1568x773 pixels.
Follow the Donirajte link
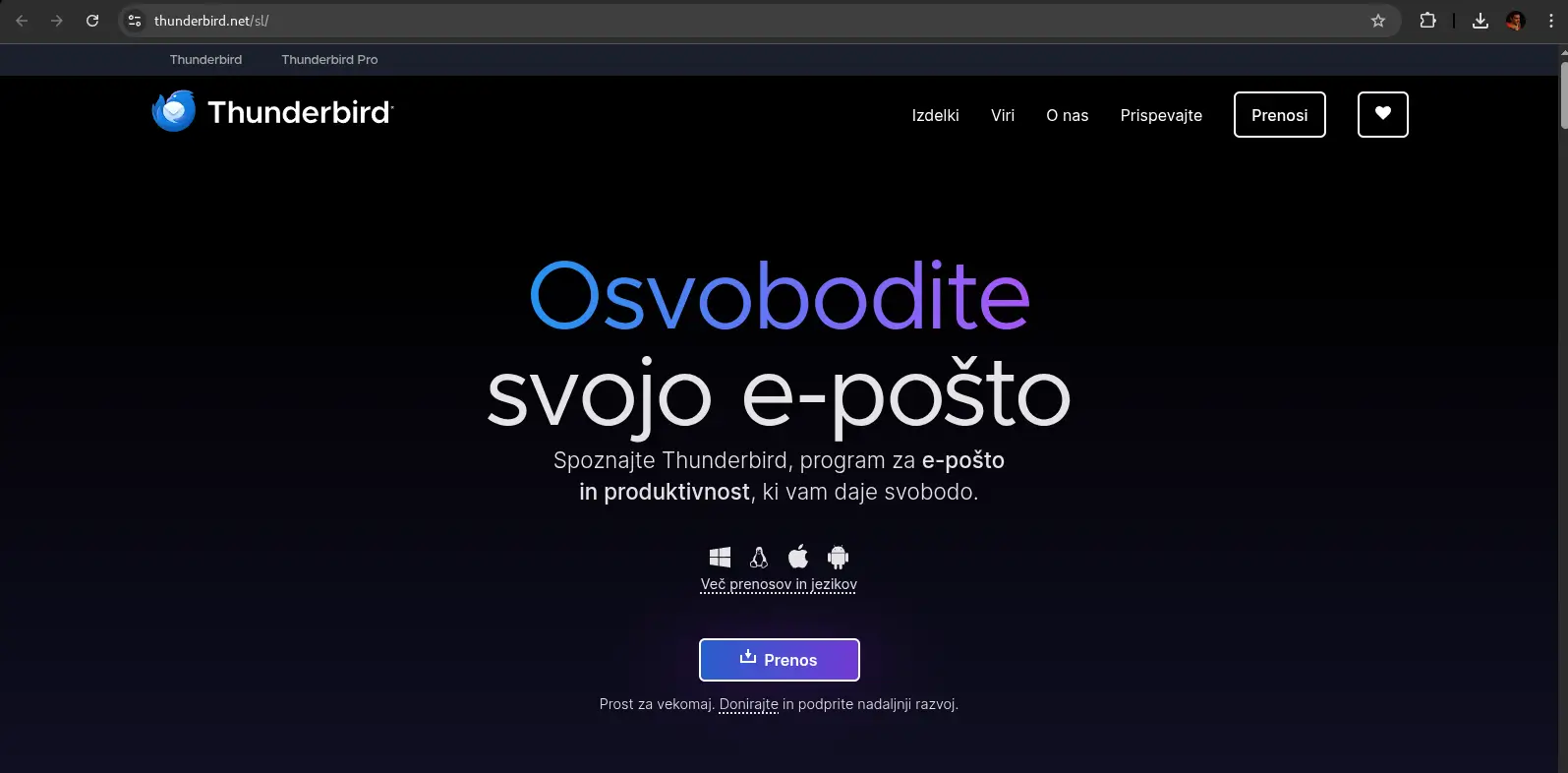pos(748,704)
